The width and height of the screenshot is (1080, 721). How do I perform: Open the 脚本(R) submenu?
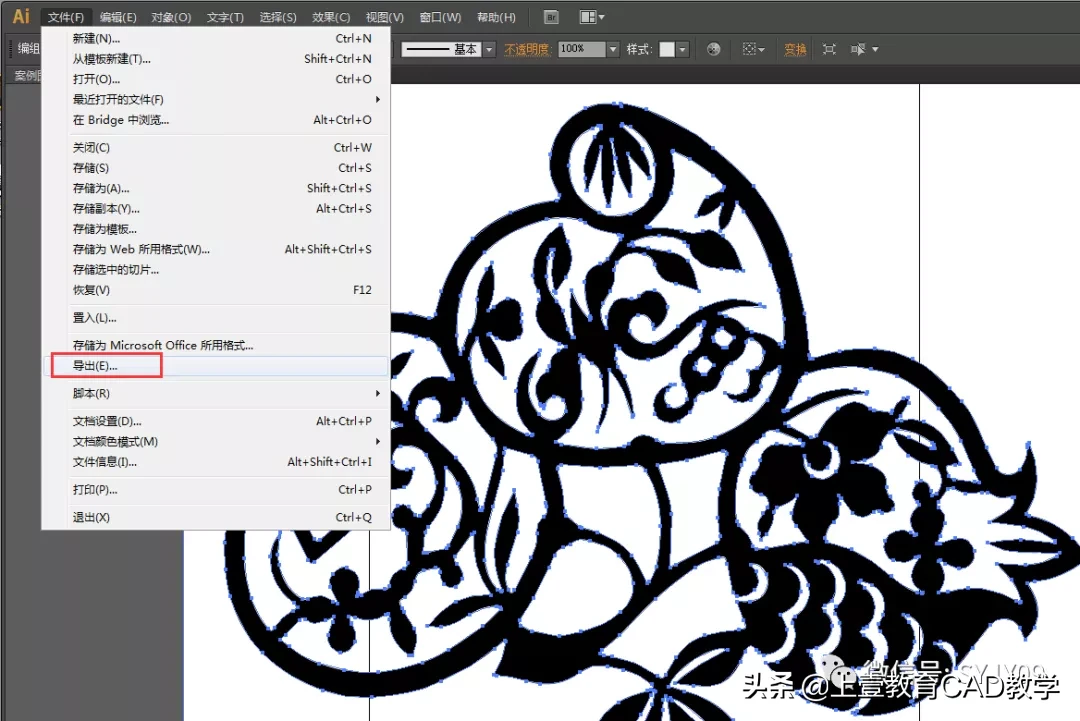pyautogui.click(x=216, y=393)
